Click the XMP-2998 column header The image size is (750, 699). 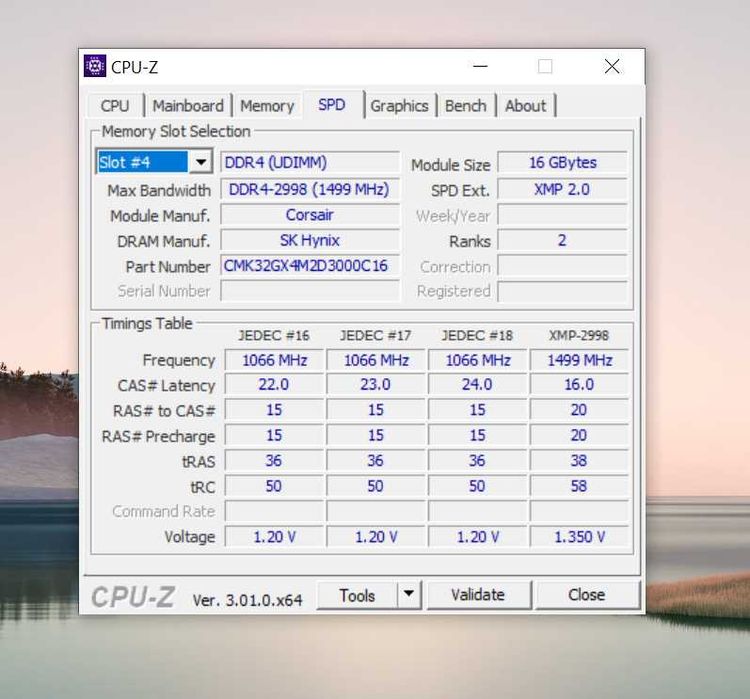(x=579, y=335)
